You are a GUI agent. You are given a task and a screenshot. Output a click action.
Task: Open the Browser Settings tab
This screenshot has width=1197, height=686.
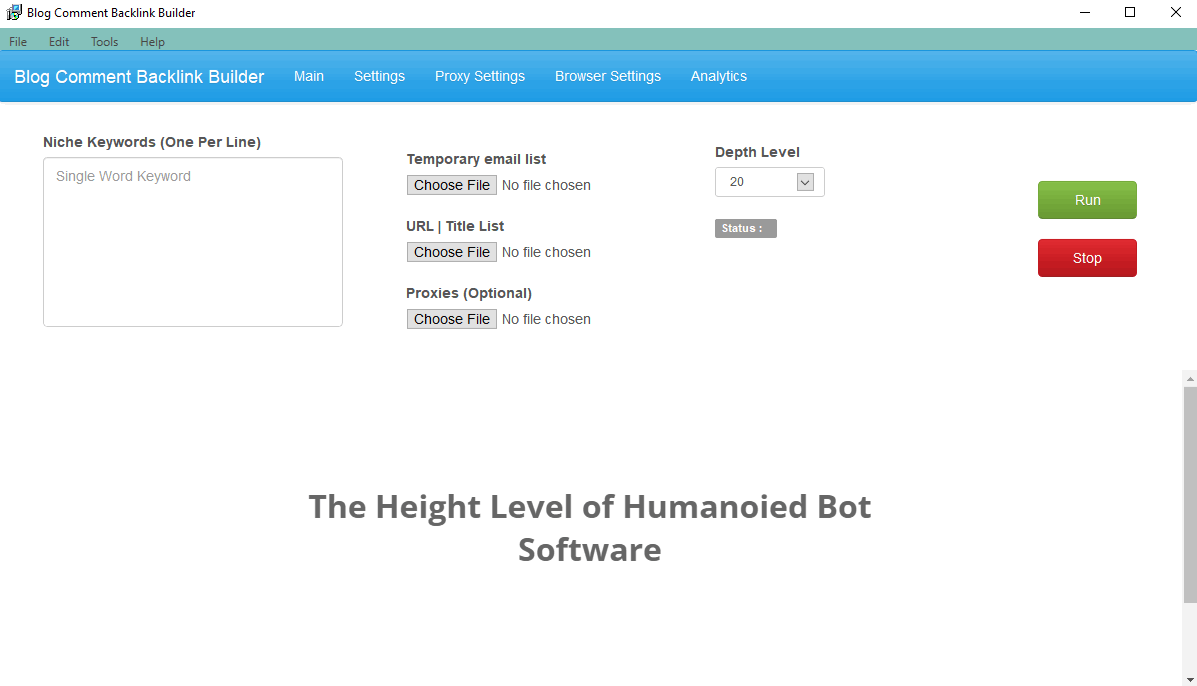607,76
